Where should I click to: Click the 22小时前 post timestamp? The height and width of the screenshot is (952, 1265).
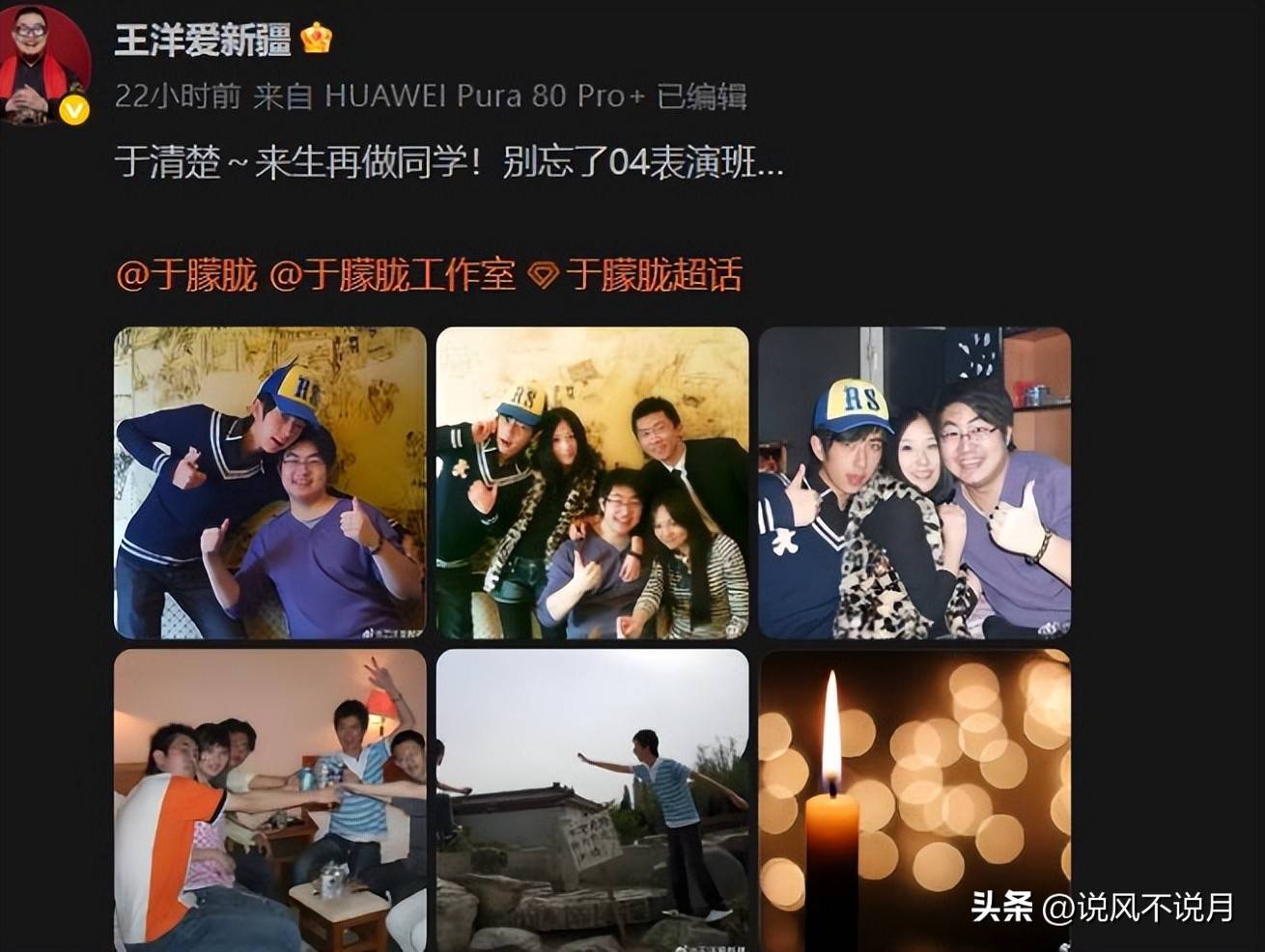tap(177, 97)
